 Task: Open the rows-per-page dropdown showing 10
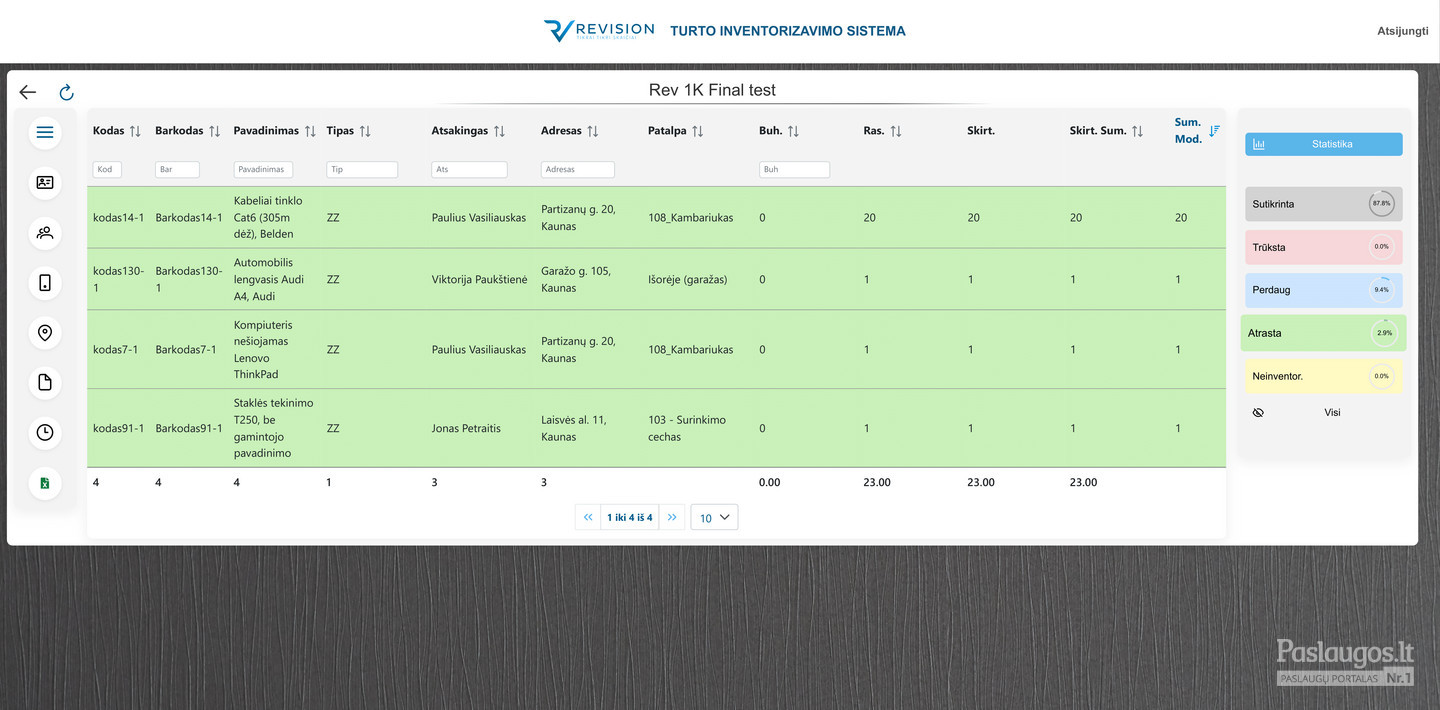pyautogui.click(x=714, y=517)
